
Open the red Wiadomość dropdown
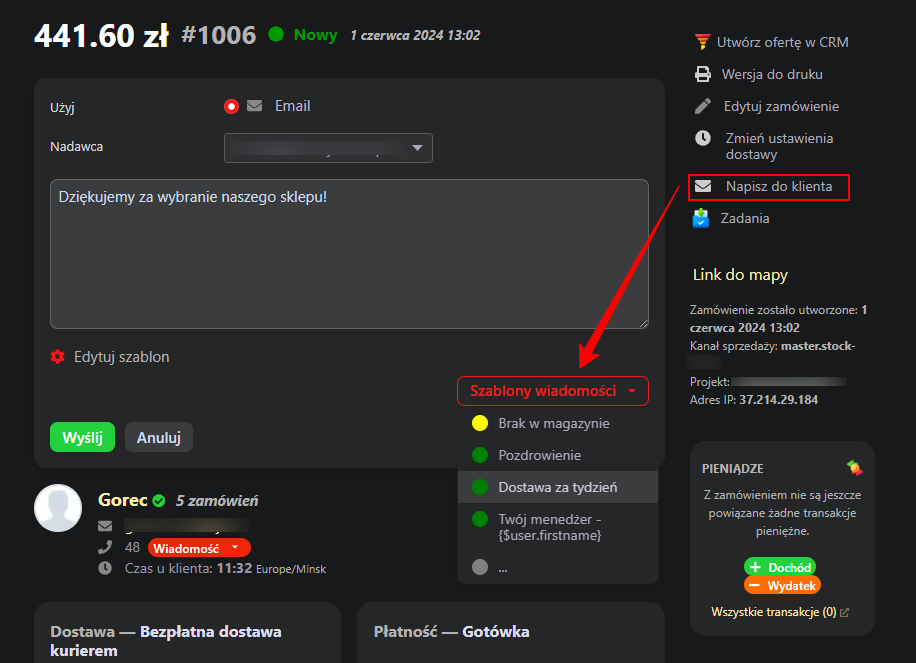coord(199,548)
